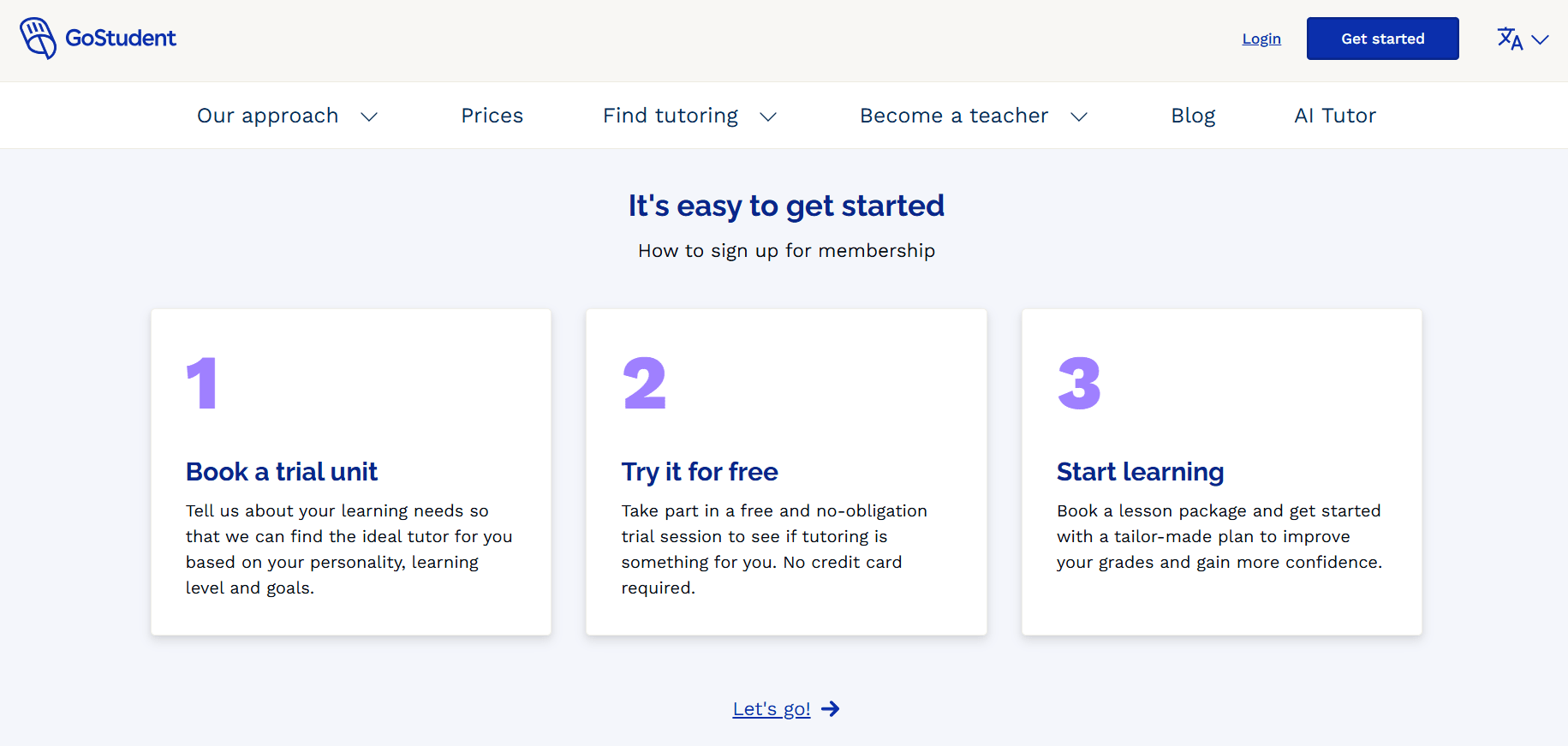Image resolution: width=1568 pixels, height=746 pixels.
Task: Expand the language selector chevron
Action: tap(1541, 39)
